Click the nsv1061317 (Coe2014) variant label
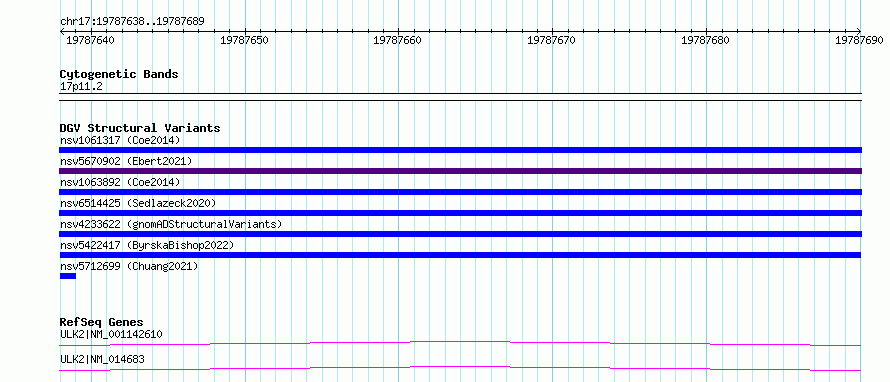Image resolution: width=890 pixels, height=382 pixels. (x=120, y=140)
